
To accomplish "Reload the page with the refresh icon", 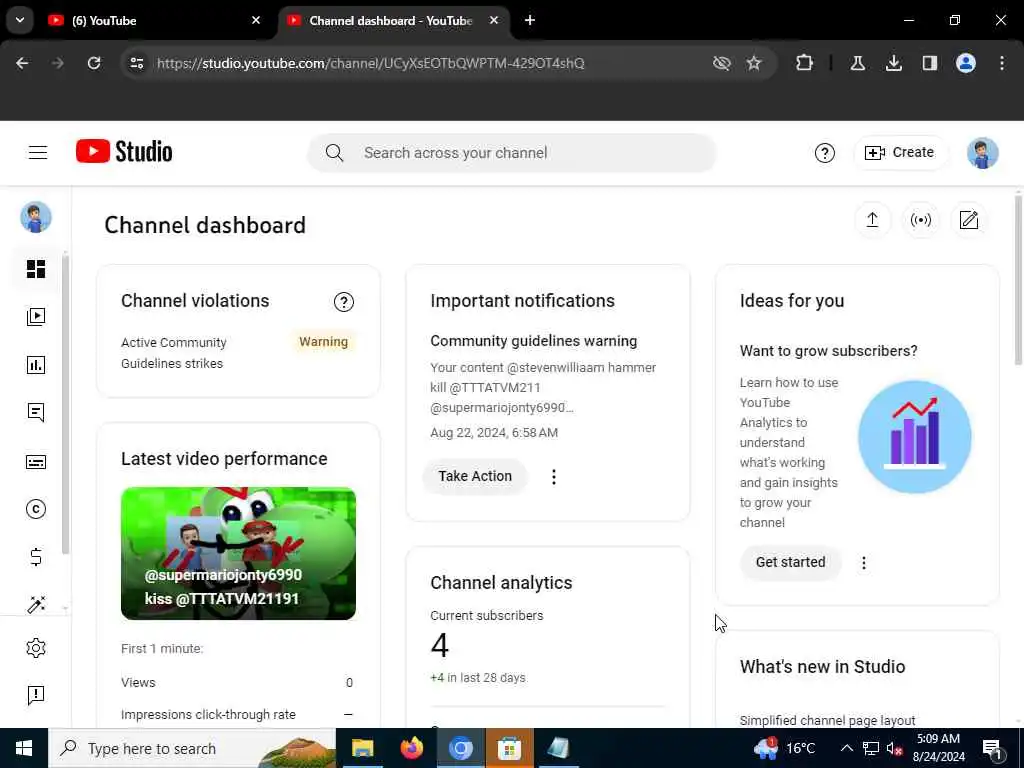I will tap(94, 63).
